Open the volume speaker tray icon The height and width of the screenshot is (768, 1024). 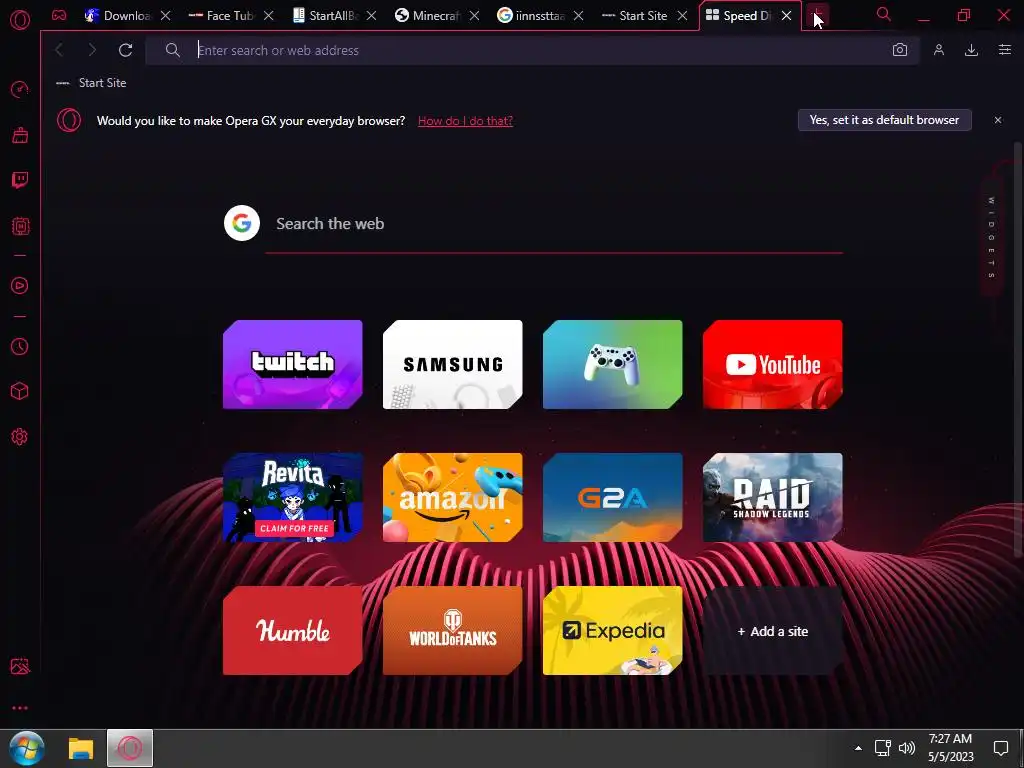[x=907, y=748]
